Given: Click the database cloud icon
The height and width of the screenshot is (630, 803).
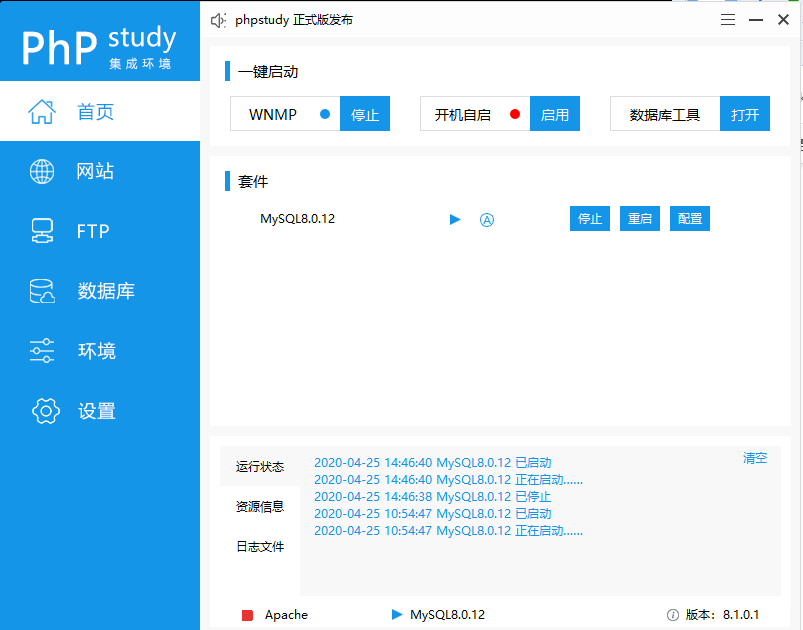Looking at the screenshot, I should click(42, 291).
